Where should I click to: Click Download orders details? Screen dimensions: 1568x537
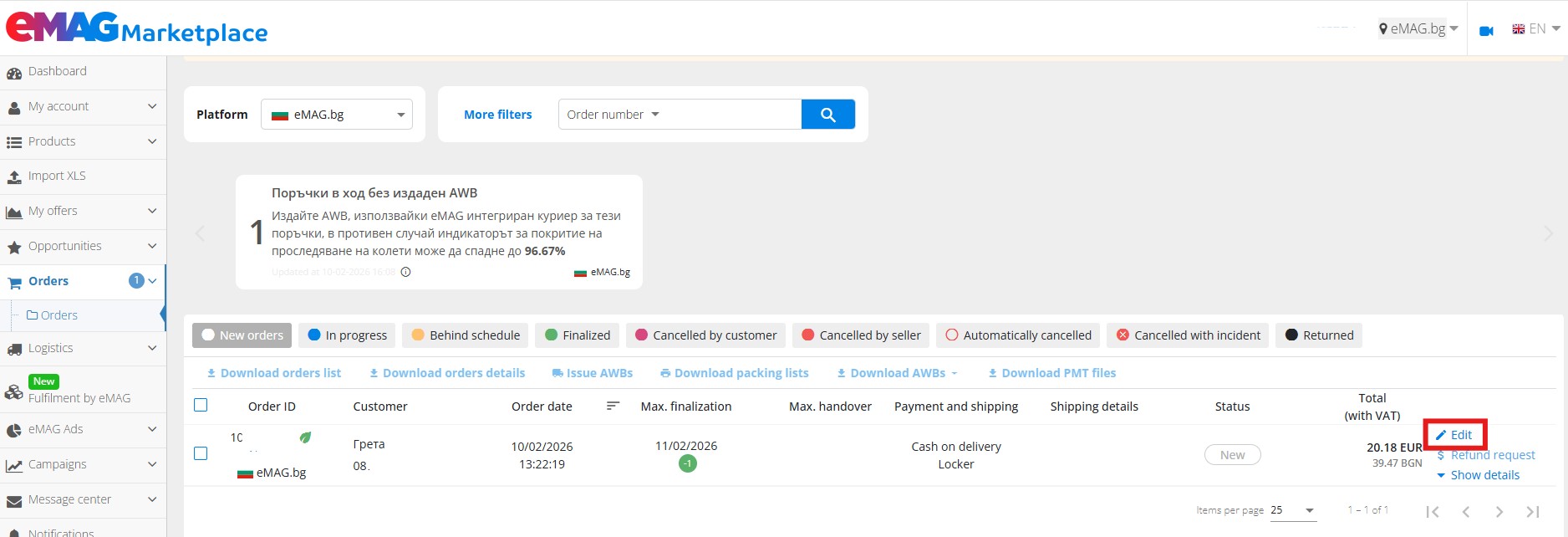447,373
